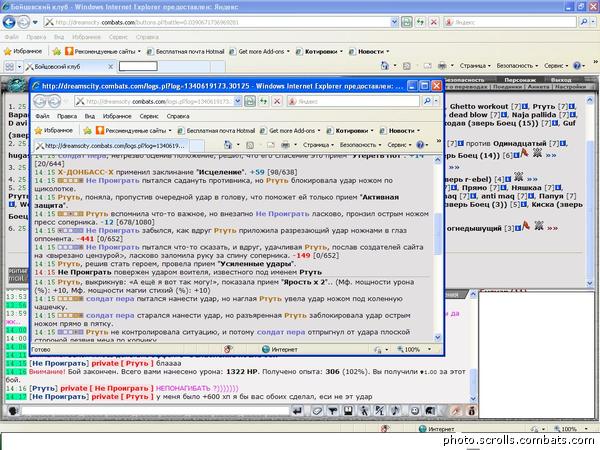Viewport: 600px width, 450px height.
Task: Open the Персонаж tab in game header
Action: [x=520, y=80]
